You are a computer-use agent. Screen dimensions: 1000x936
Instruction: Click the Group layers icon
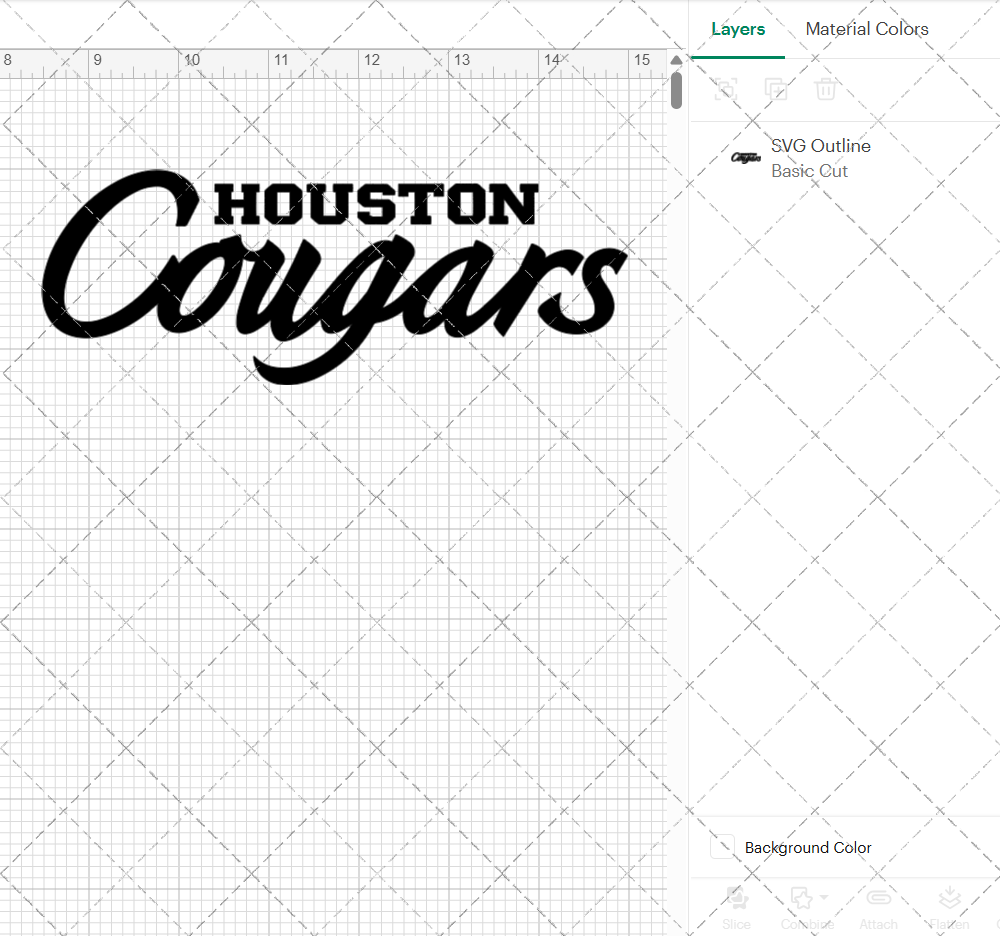726,89
